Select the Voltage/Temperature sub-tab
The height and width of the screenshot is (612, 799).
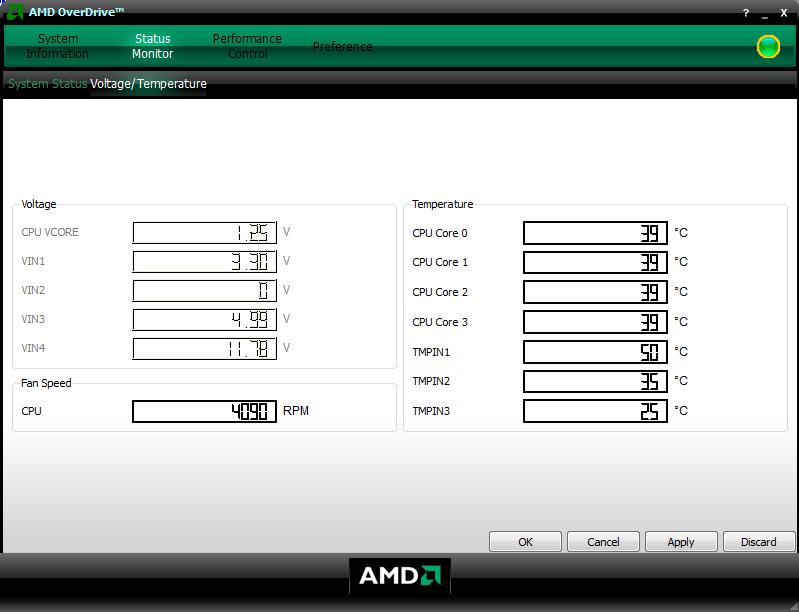pos(148,84)
